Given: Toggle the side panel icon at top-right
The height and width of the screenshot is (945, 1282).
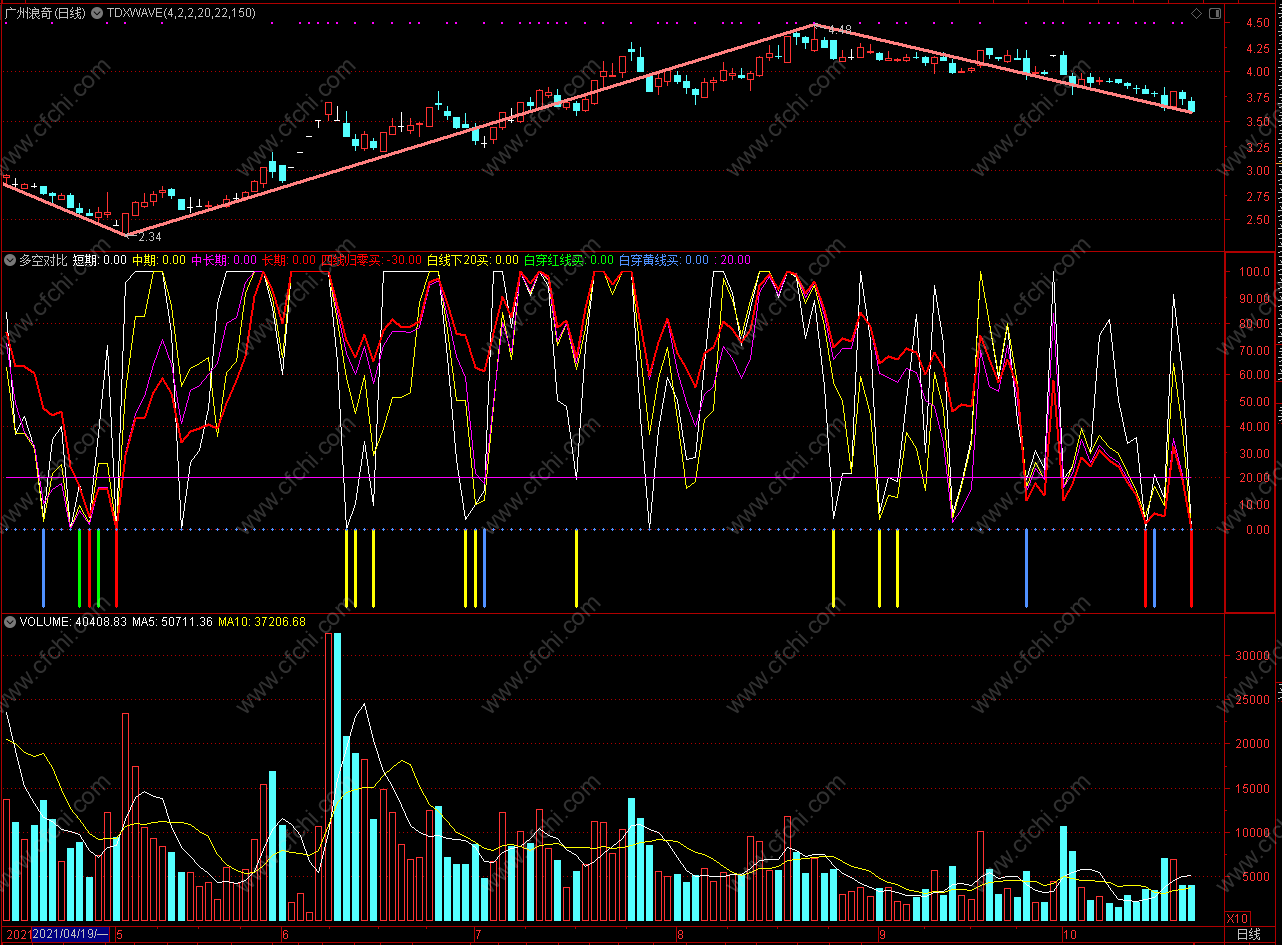Looking at the screenshot, I should pos(1214,13).
